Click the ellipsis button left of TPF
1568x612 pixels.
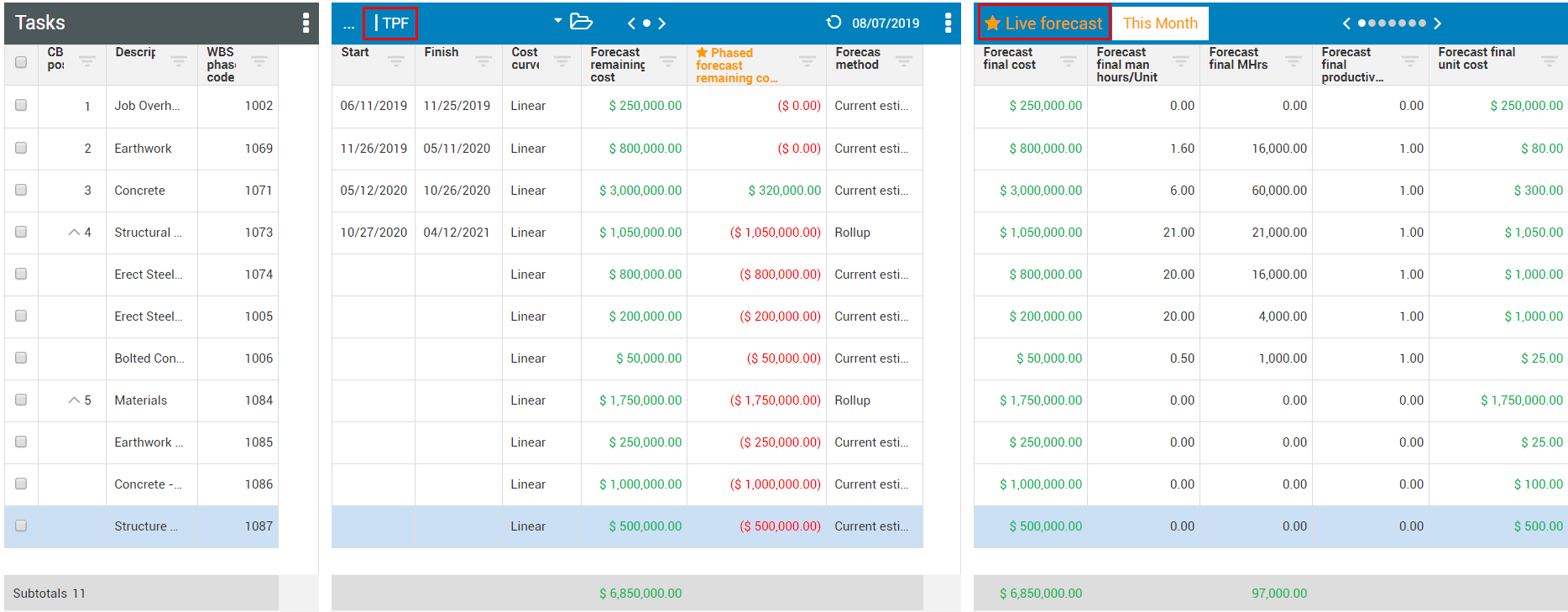[348, 24]
